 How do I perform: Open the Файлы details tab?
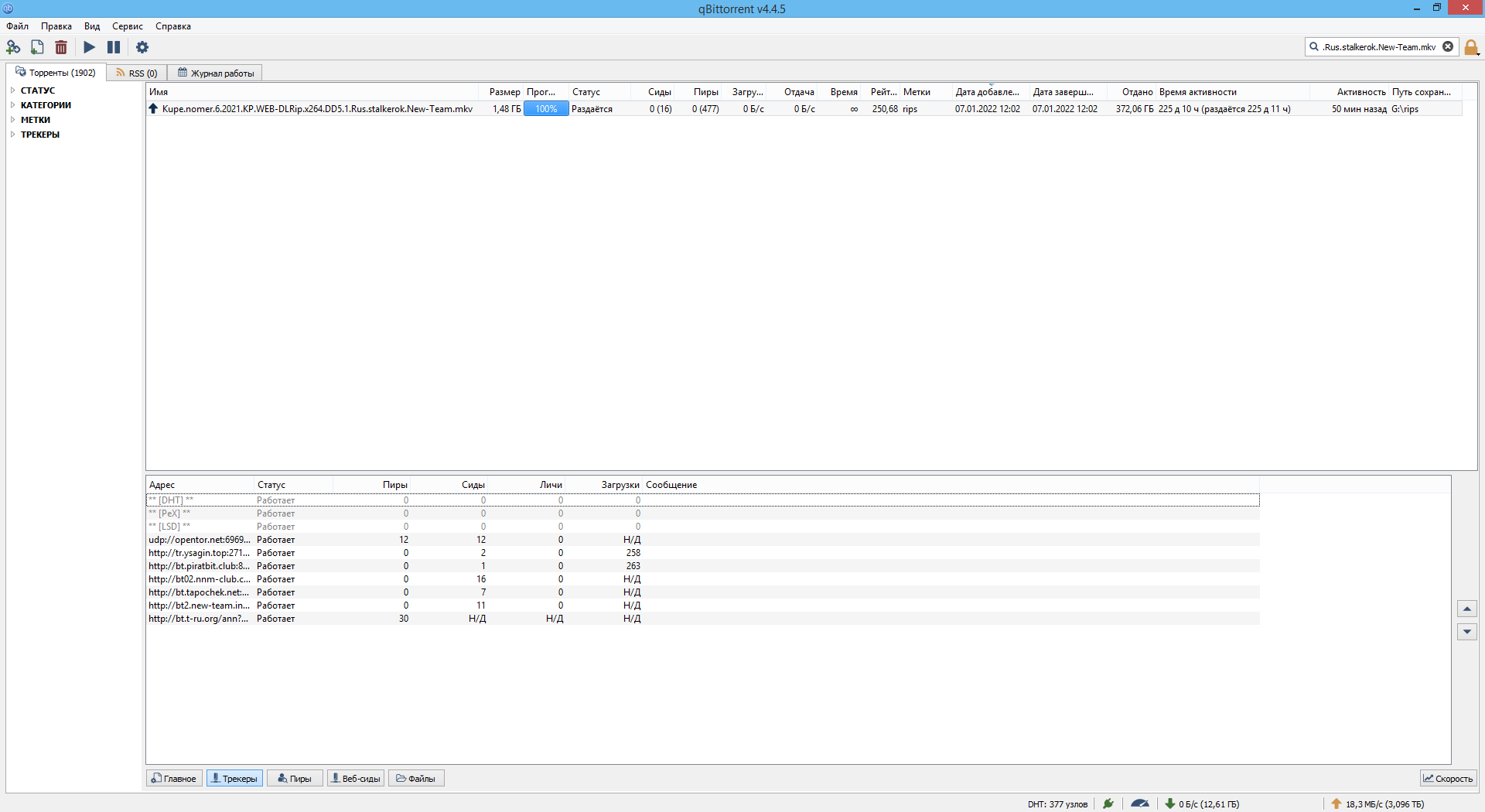click(416, 779)
